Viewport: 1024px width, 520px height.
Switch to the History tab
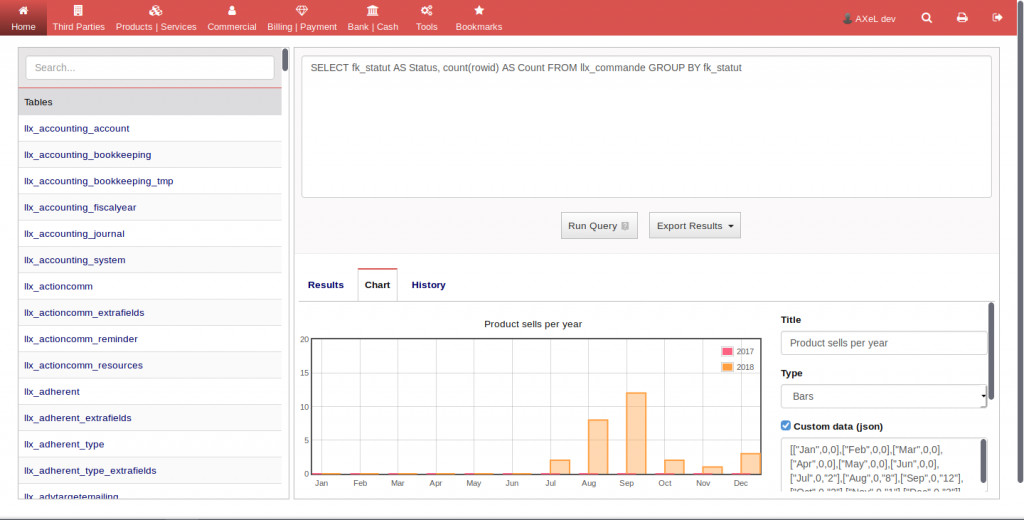[428, 285]
